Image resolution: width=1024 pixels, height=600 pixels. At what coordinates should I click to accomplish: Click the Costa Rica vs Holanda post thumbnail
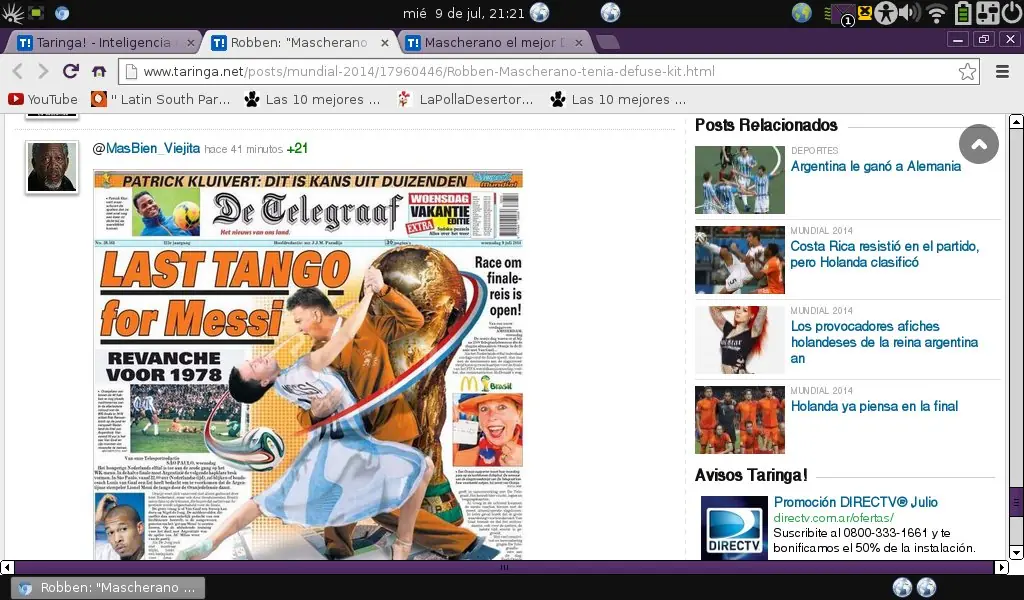coord(740,260)
